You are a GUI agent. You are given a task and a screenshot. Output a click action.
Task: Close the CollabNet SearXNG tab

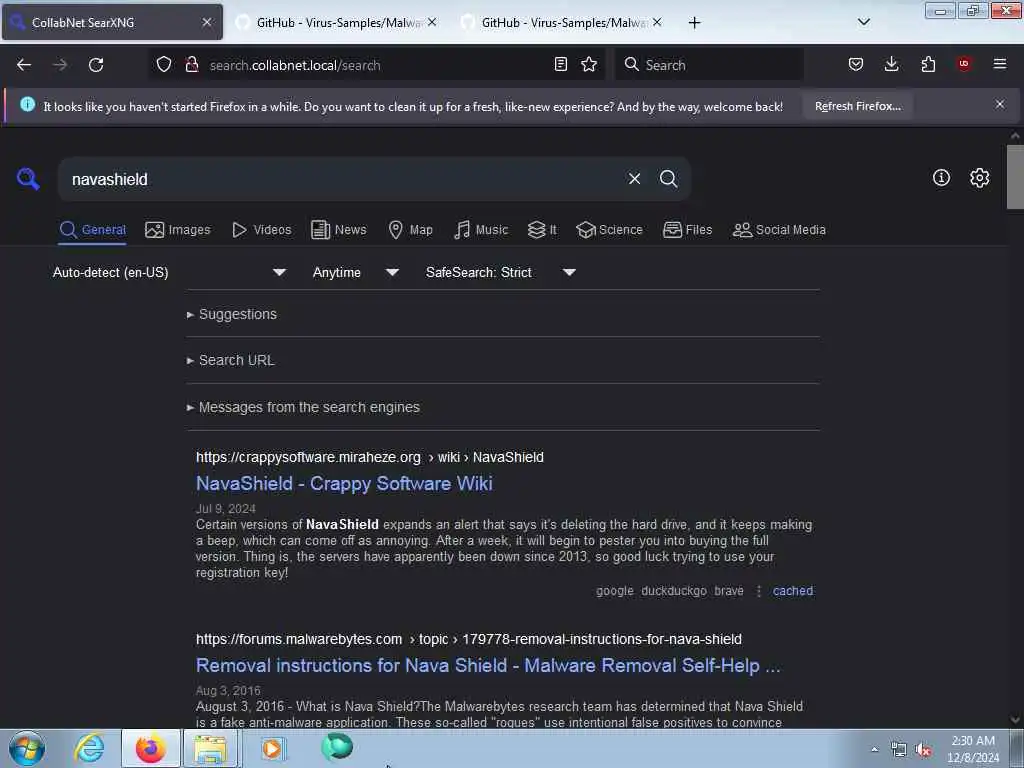point(207,22)
